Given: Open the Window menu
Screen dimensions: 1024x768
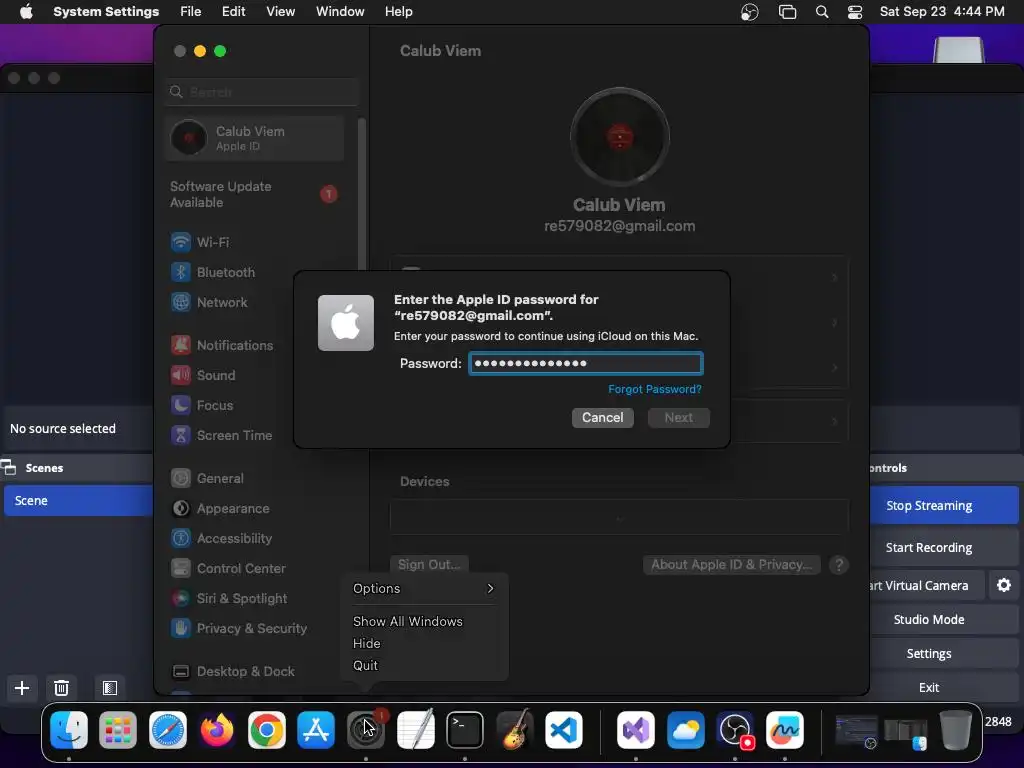Looking at the screenshot, I should coord(340,12).
